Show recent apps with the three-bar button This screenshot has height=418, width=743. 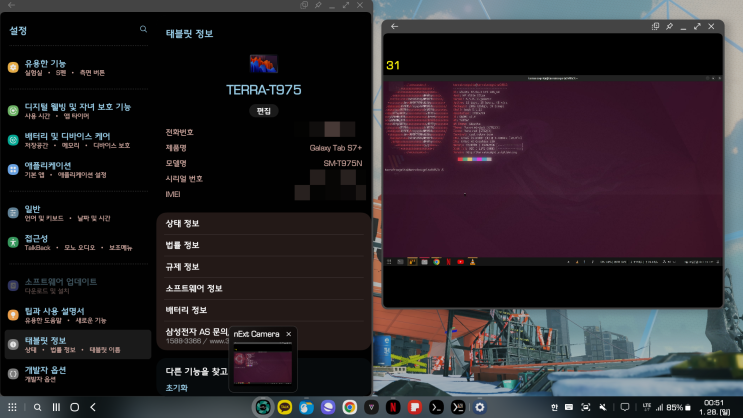coord(56,408)
